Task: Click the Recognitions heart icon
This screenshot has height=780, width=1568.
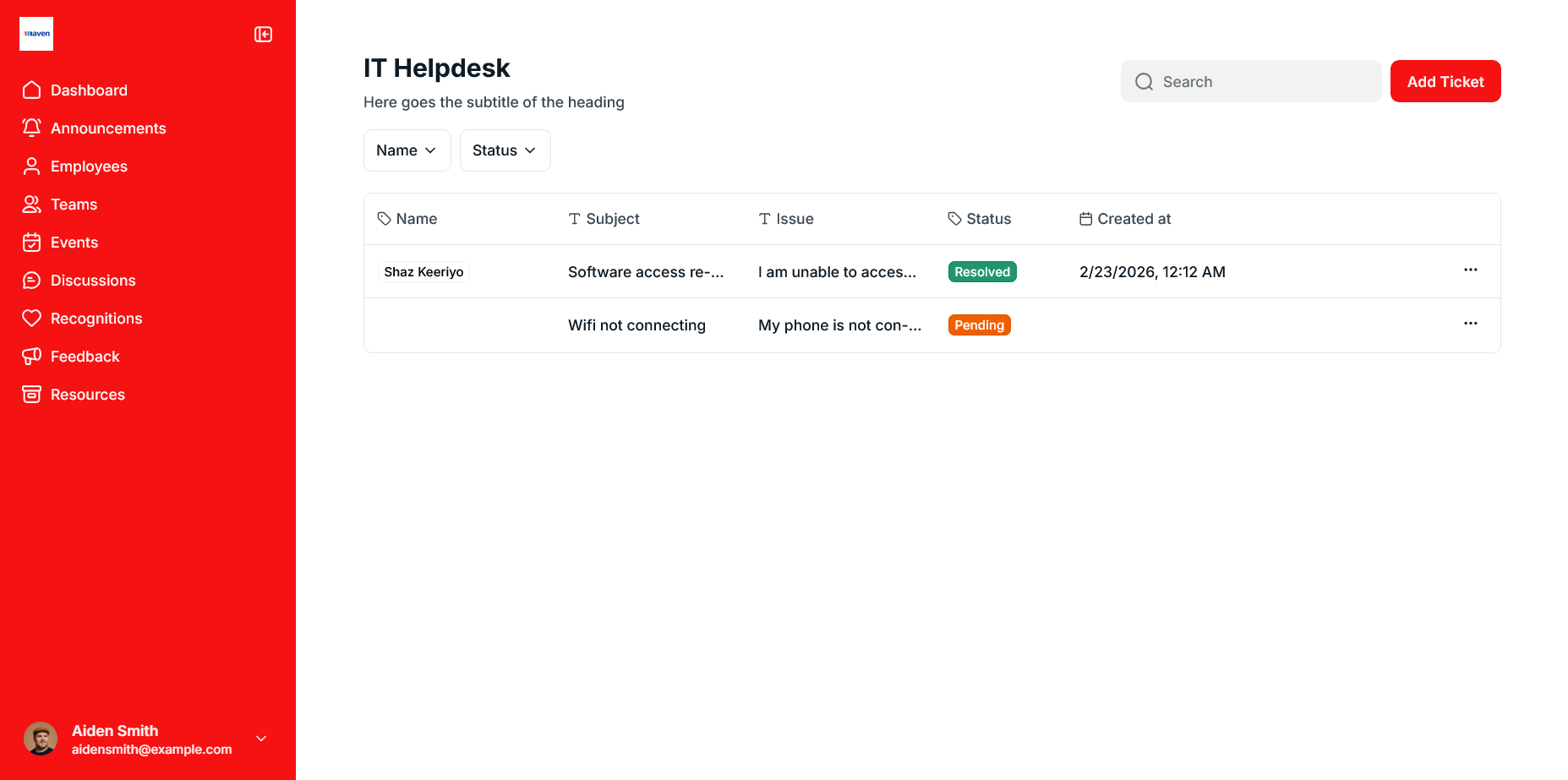Action: click(32, 319)
